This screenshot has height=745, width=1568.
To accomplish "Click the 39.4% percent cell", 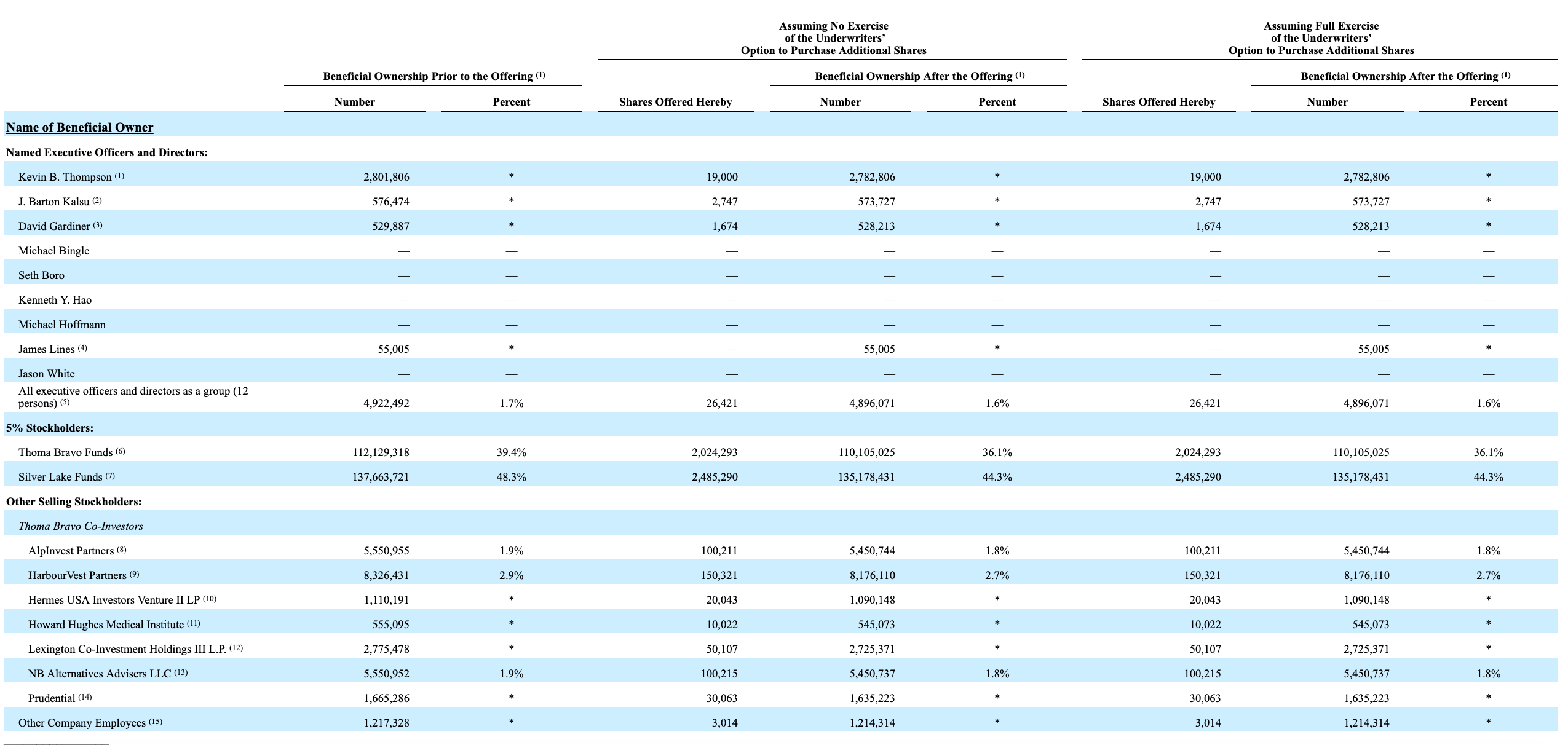I will click(x=512, y=452).
